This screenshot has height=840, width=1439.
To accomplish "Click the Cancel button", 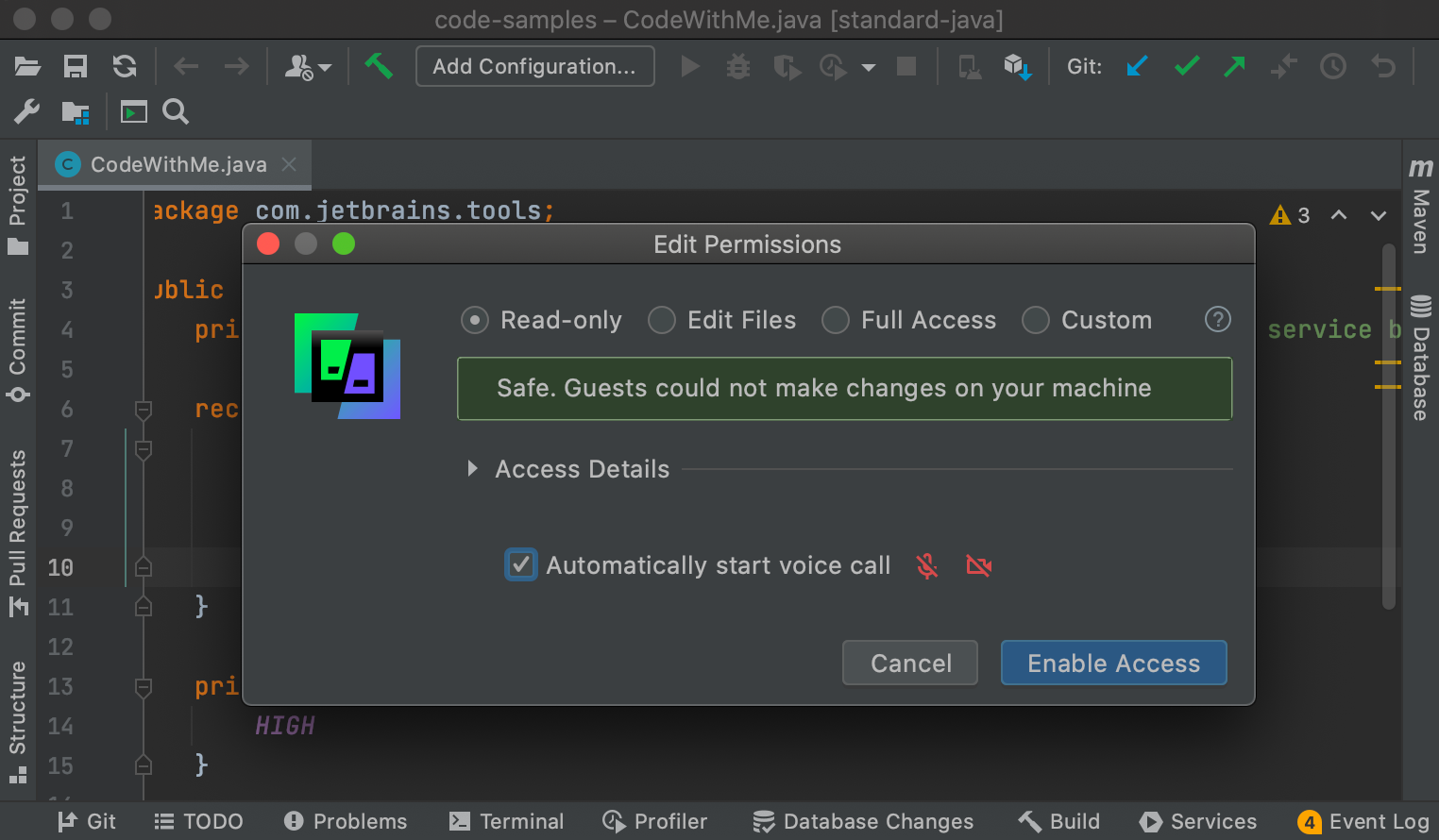I will [910, 664].
